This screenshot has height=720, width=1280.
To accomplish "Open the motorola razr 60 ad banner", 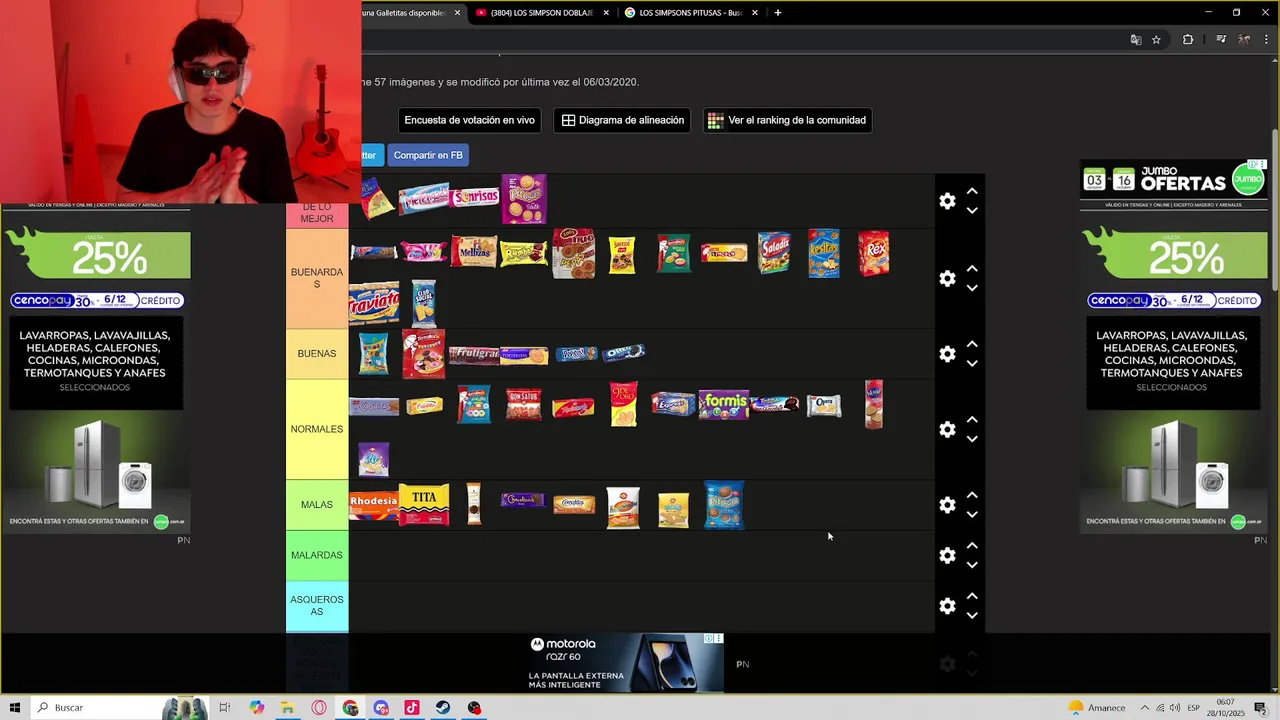I will point(625,662).
